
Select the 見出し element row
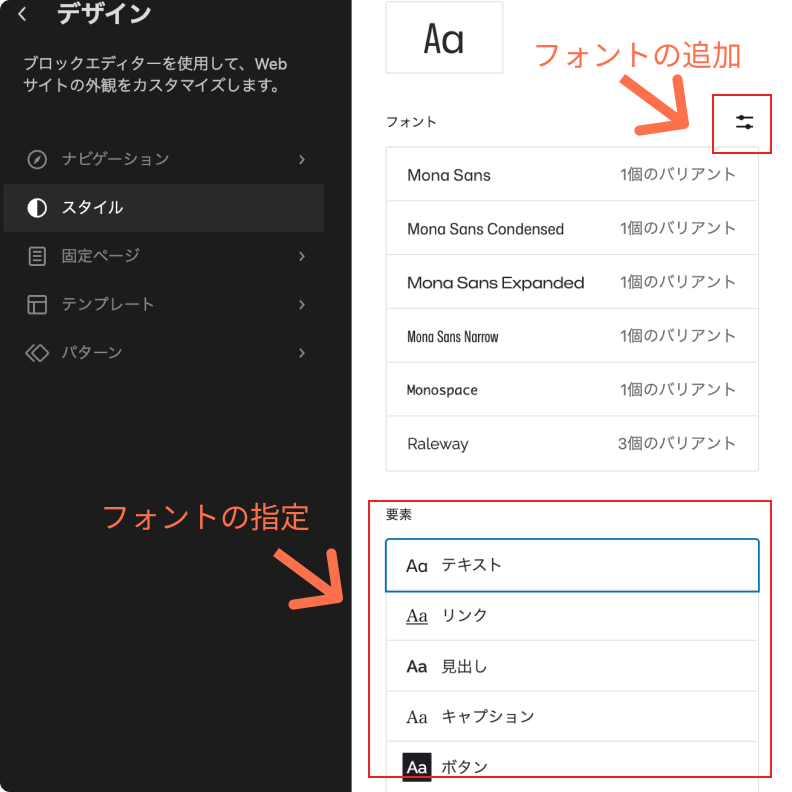(572, 666)
